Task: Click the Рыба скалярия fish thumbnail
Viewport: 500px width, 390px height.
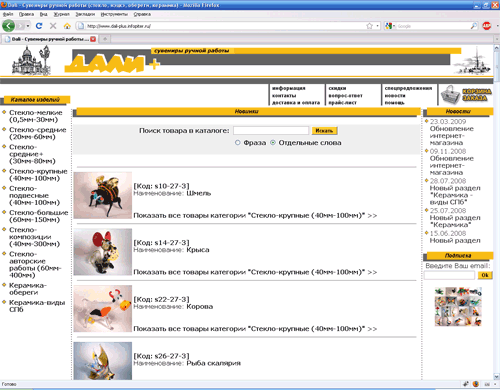Action: tap(103, 361)
